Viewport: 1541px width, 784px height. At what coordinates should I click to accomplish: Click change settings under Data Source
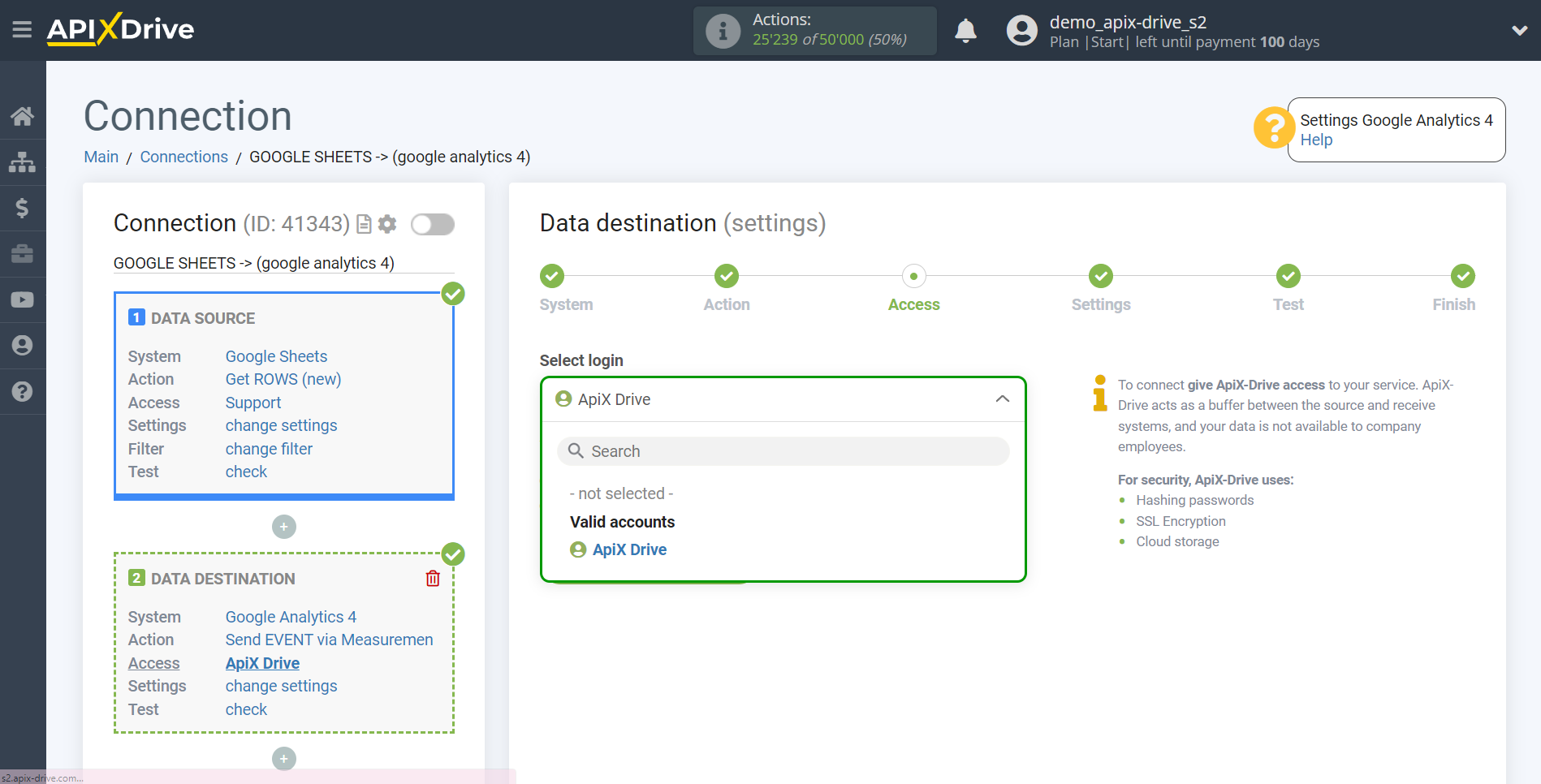click(281, 425)
